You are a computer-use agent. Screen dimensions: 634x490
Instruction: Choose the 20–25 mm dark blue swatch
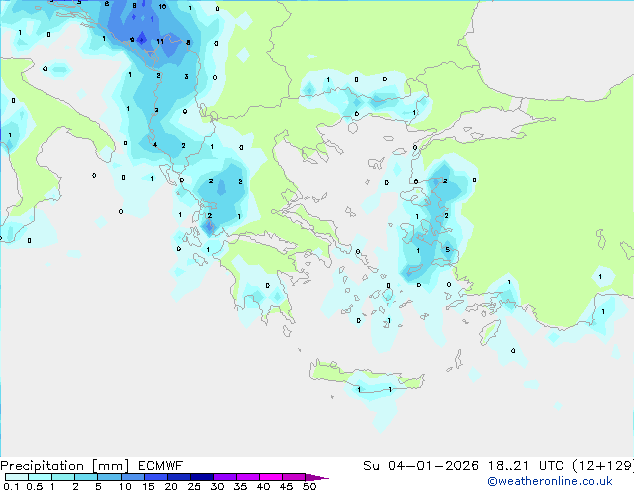pyautogui.click(x=178, y=477)
